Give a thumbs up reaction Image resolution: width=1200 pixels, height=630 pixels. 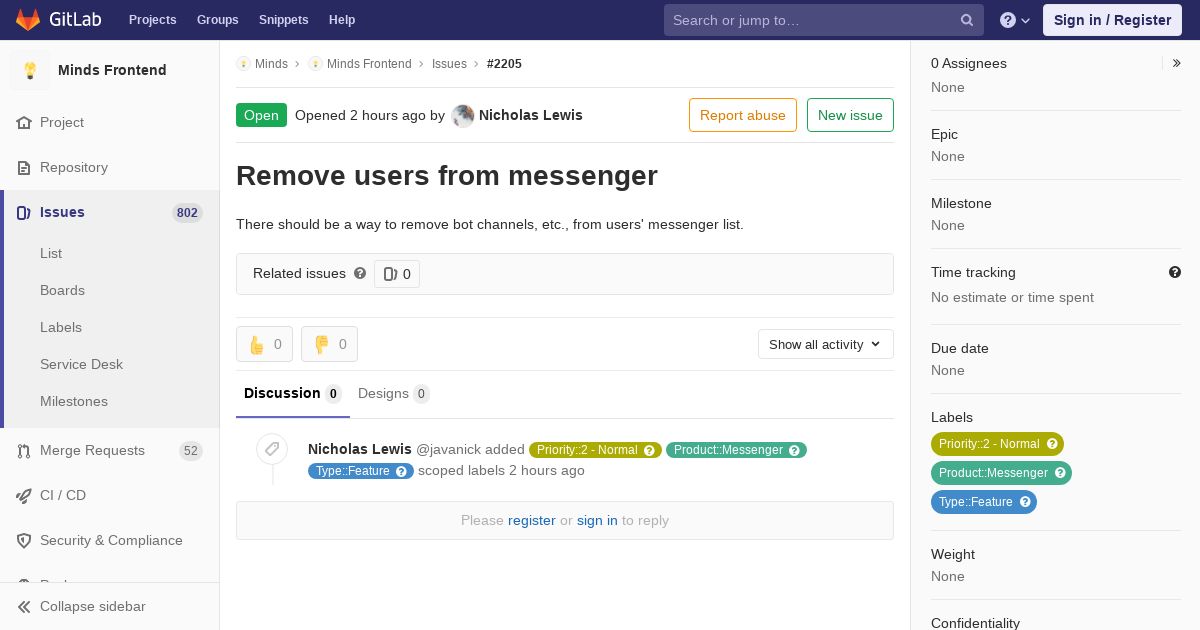[264, 344]
